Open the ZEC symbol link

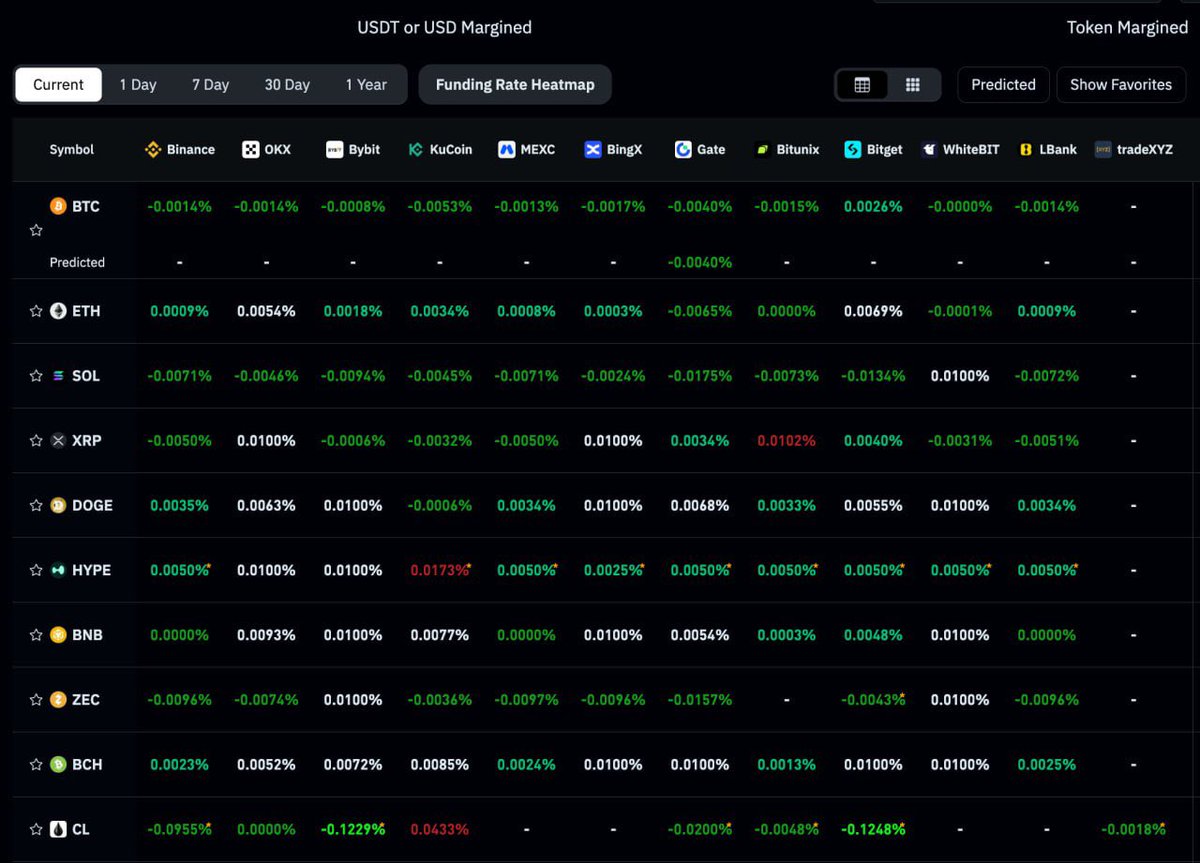point(86,699)
